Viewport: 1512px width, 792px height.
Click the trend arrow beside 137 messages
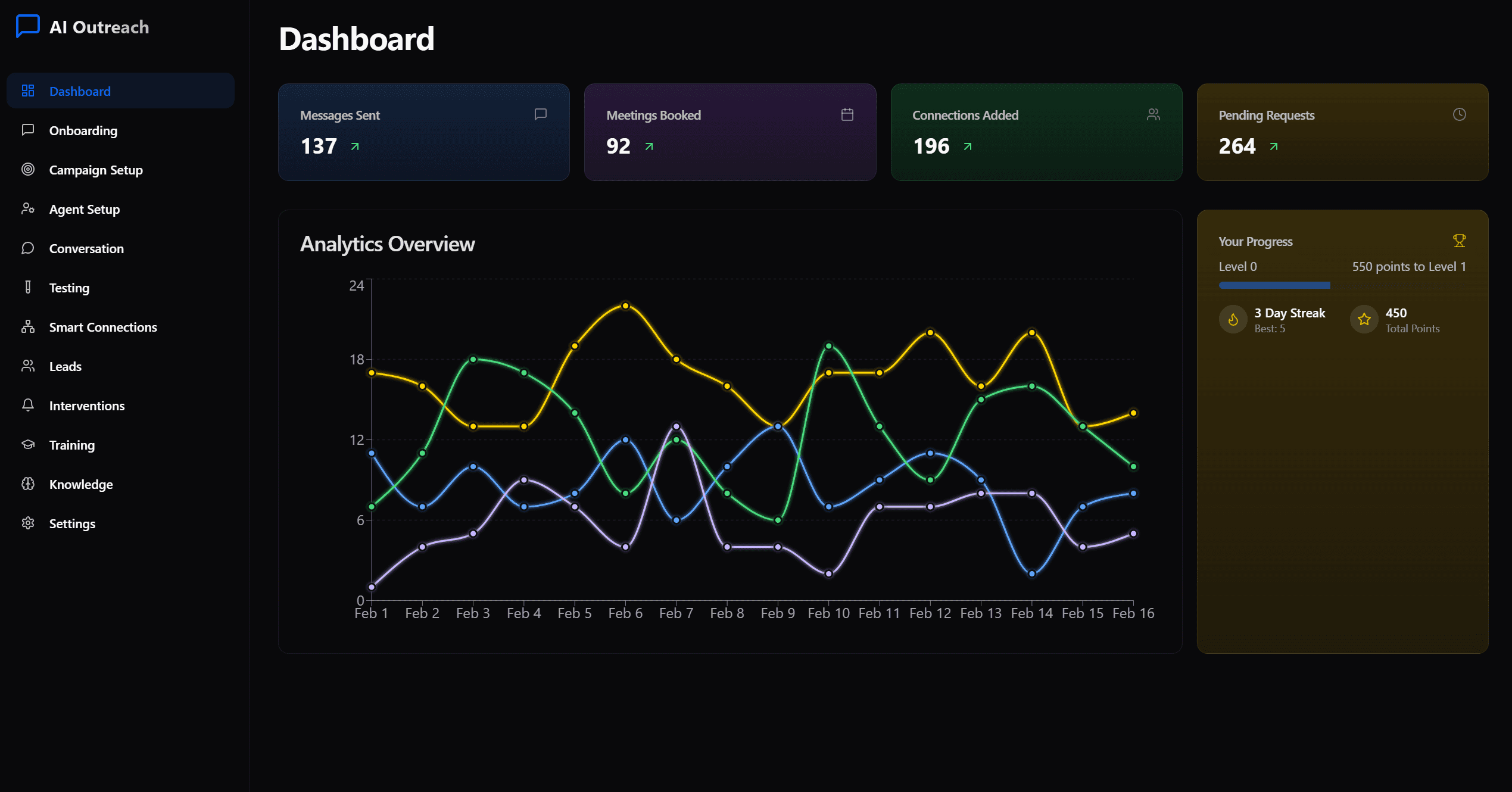(x=355, y=146)
